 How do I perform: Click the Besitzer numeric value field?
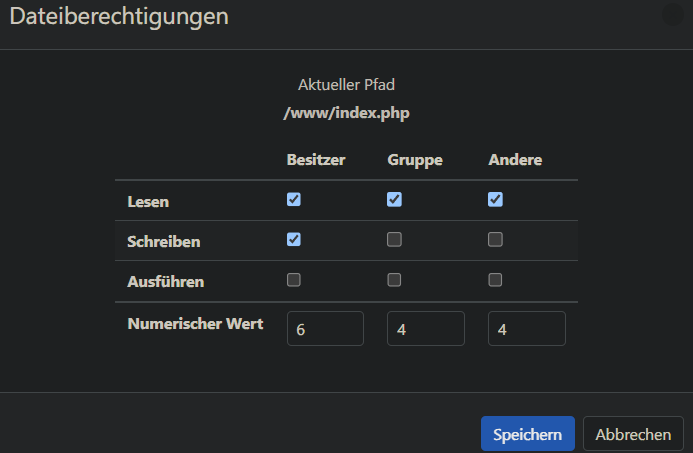point(325,329)
